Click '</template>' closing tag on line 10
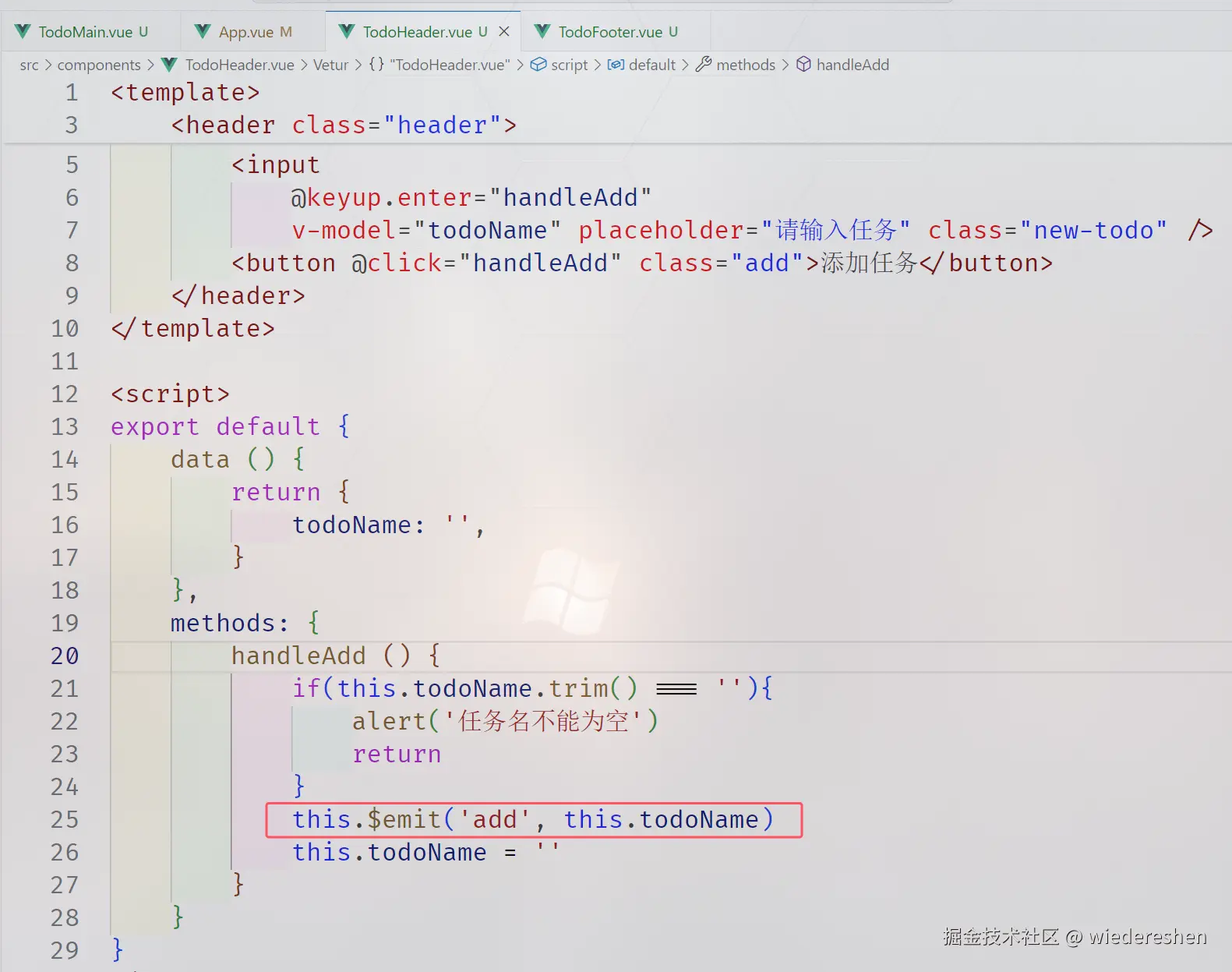Viewport: 1232px width, 972px height. (x=193, y=328)
